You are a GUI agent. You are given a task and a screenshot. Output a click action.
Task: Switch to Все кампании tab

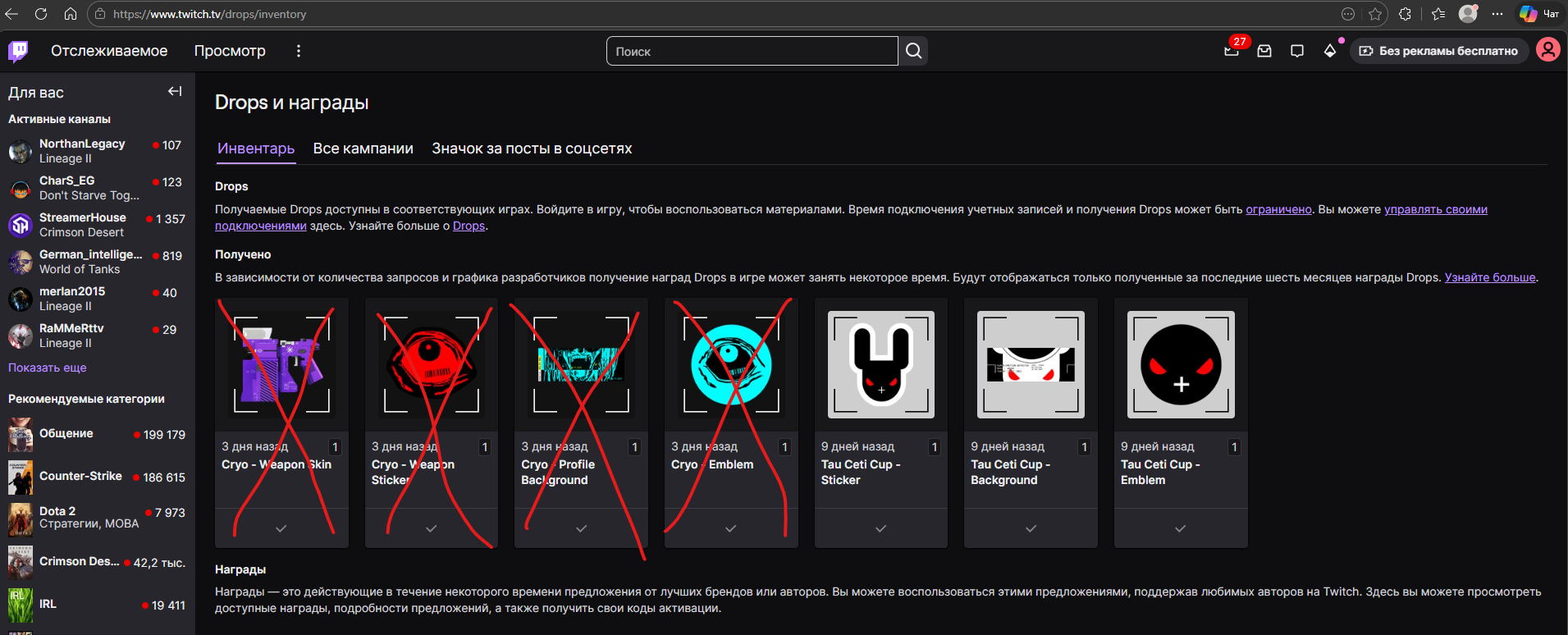[363, 148]
